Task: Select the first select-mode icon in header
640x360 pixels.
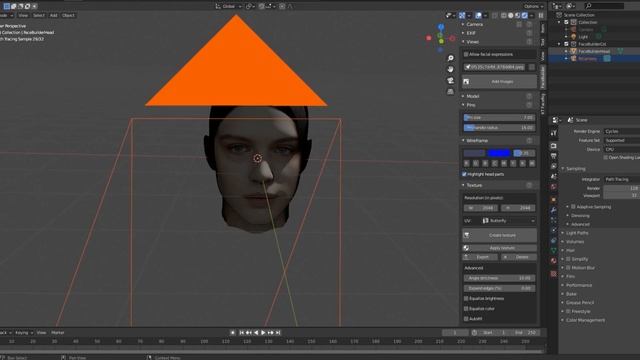Action: [x=7, y=6]
